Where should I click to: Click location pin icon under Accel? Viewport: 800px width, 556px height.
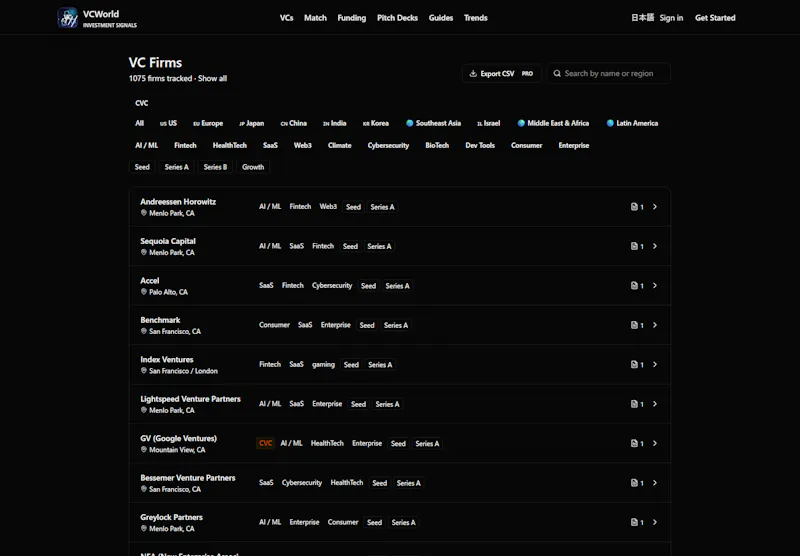144,292
